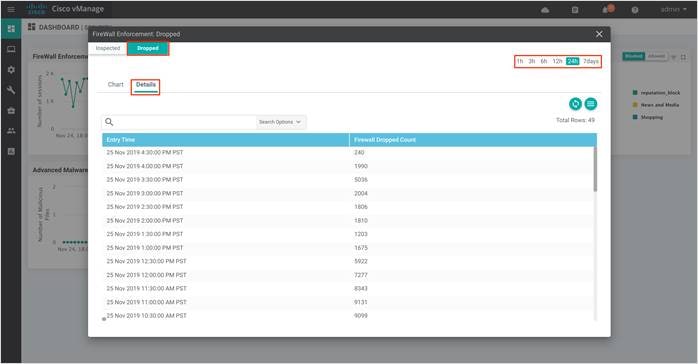Open the tasks clipboard icon in top bar
Screen dimensions: 698x364
point(575,10)
